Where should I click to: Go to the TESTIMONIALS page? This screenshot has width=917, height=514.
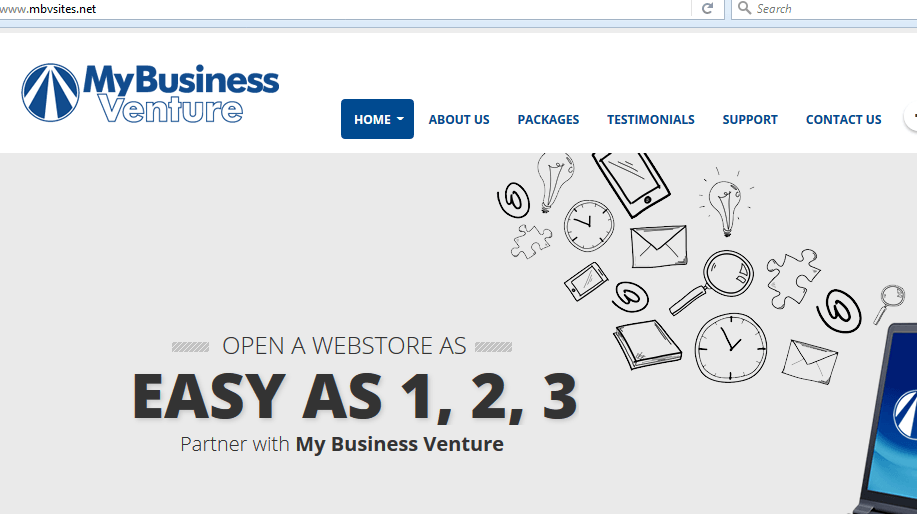click(x=651, y=119)
